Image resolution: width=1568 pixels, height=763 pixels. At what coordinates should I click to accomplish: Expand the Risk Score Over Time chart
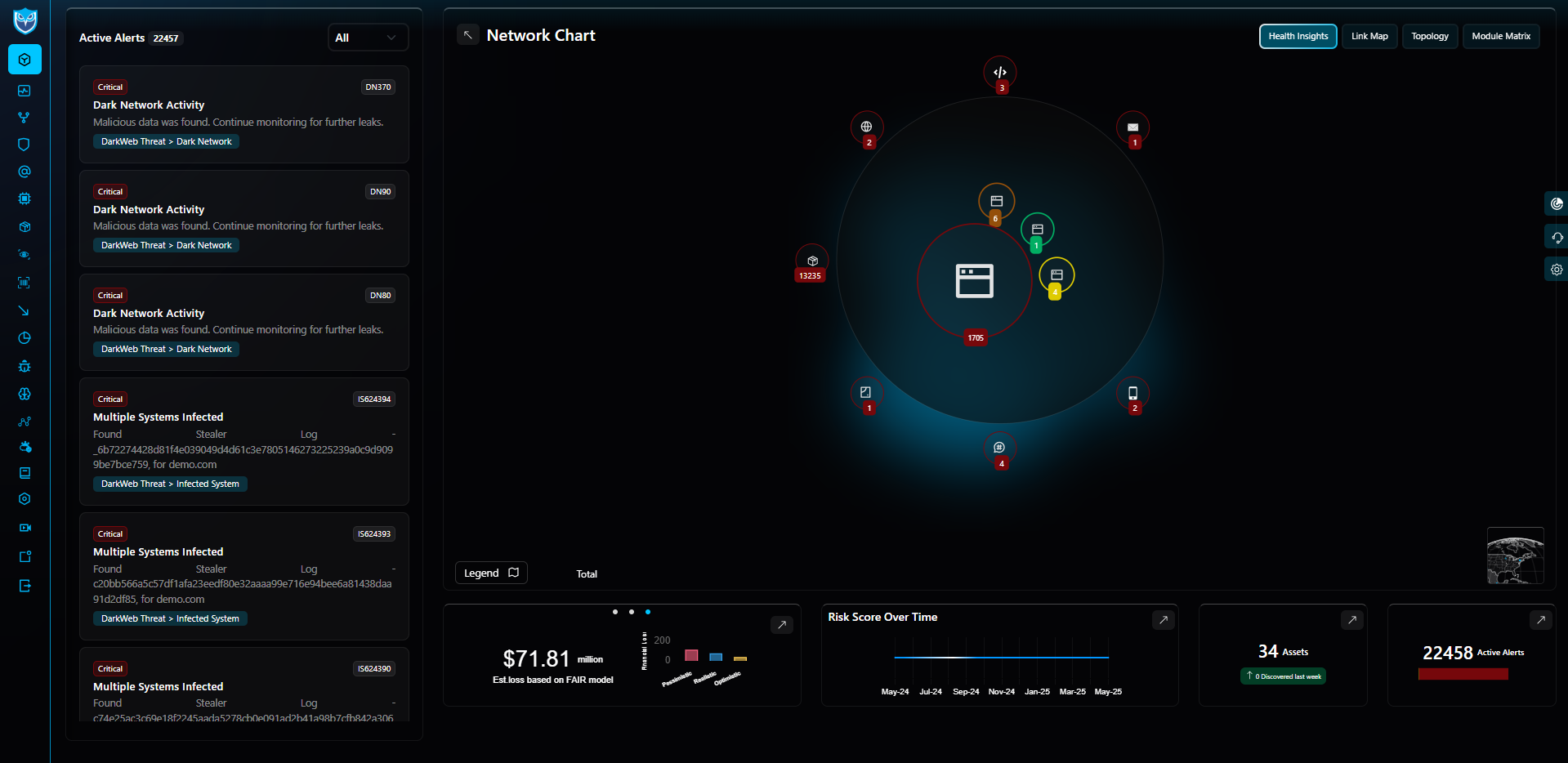1163,620
